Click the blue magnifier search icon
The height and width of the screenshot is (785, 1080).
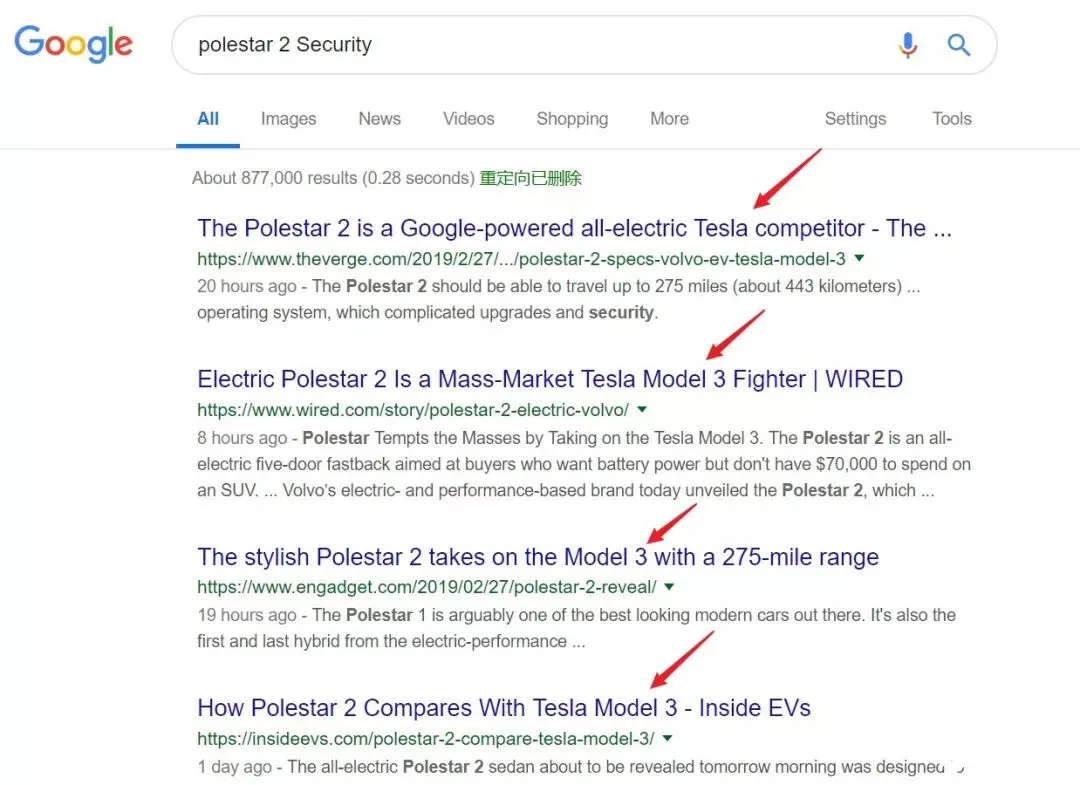tap(959, 45)
